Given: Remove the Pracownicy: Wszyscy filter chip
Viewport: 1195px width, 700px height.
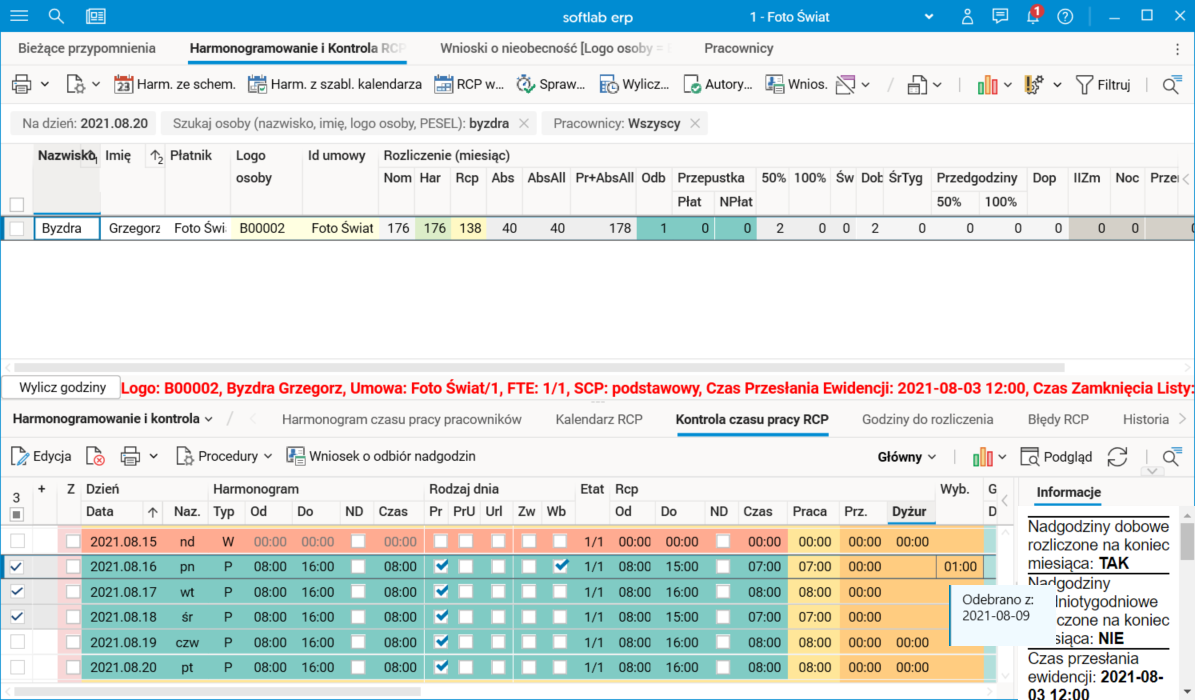Looking at the screenshot, I should tap(695, 123).
